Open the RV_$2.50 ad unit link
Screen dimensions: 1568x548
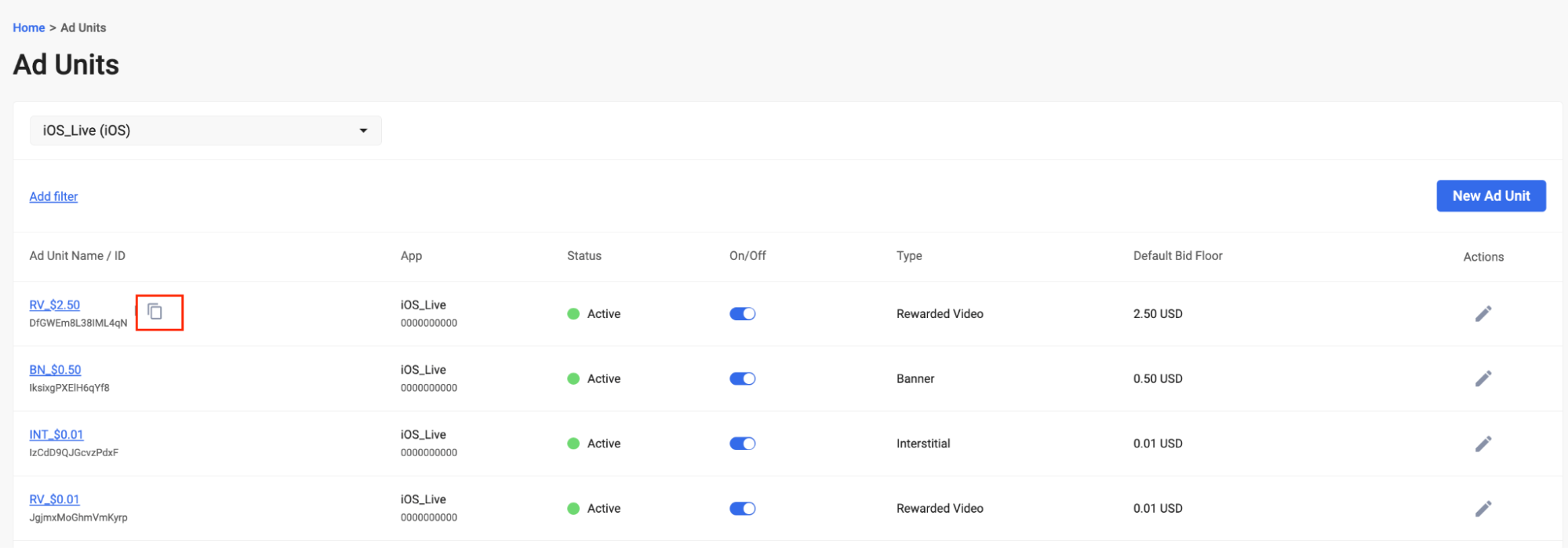click(54, 305)
